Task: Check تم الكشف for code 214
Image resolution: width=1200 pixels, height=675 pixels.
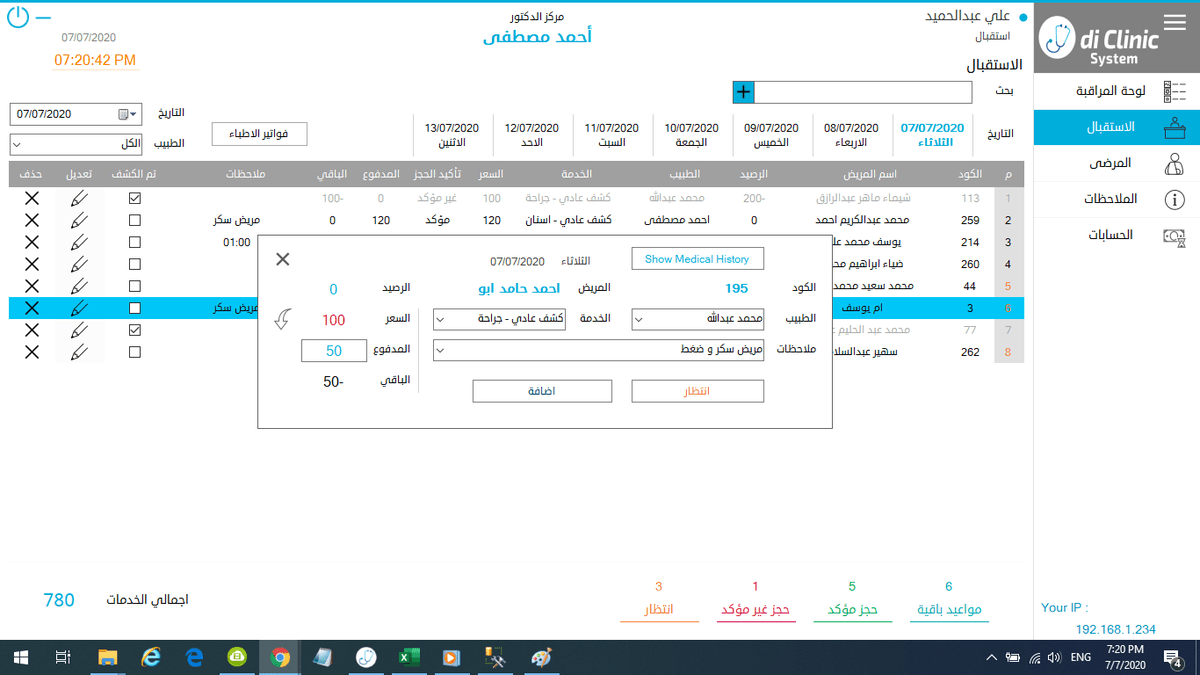Action: [x=135, y=242]
